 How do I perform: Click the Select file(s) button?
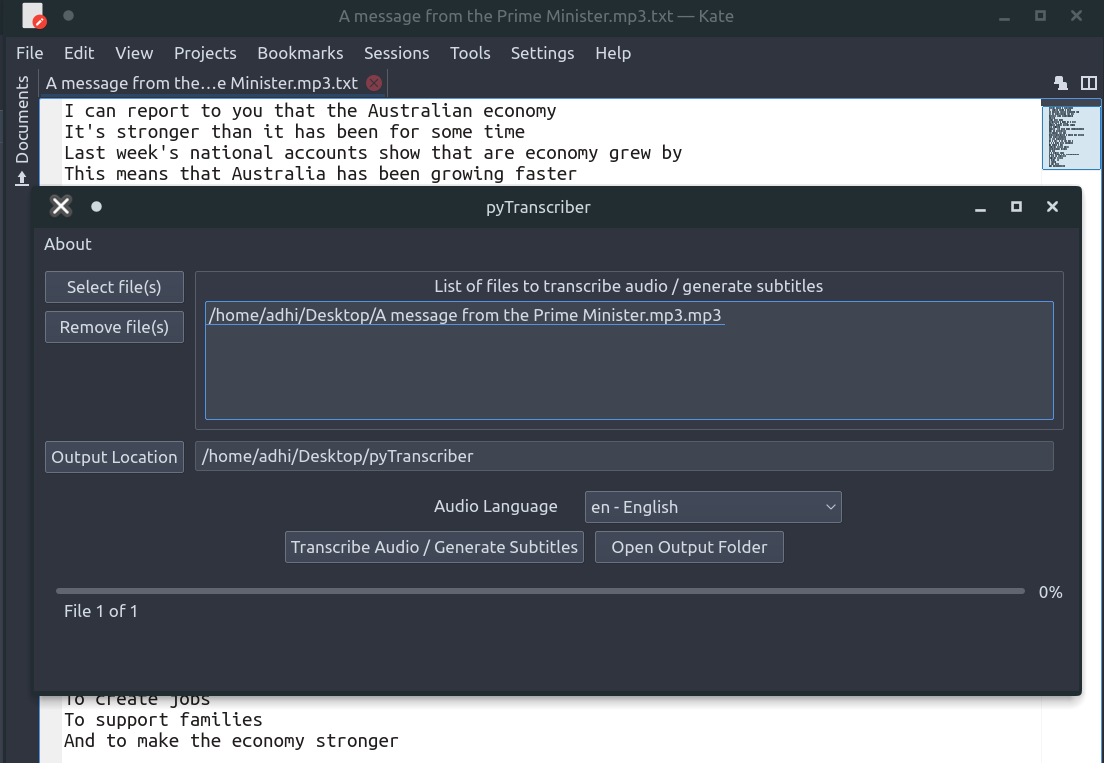click(x=113, y=287)
